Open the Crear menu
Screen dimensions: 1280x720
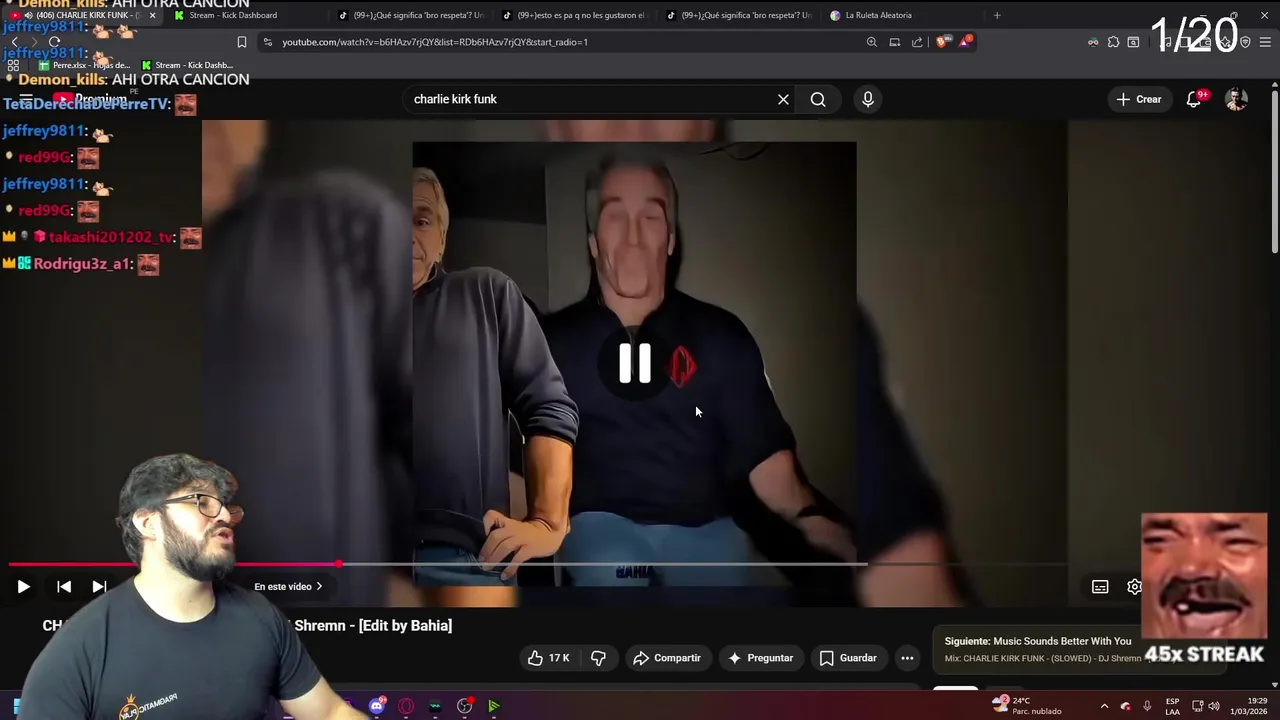pos(1139,99)
